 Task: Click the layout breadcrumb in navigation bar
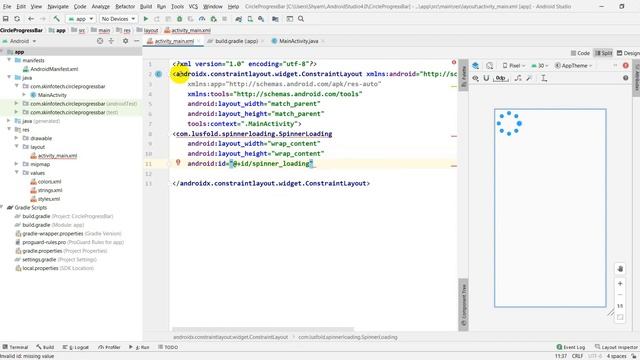[x=147, y=30]
